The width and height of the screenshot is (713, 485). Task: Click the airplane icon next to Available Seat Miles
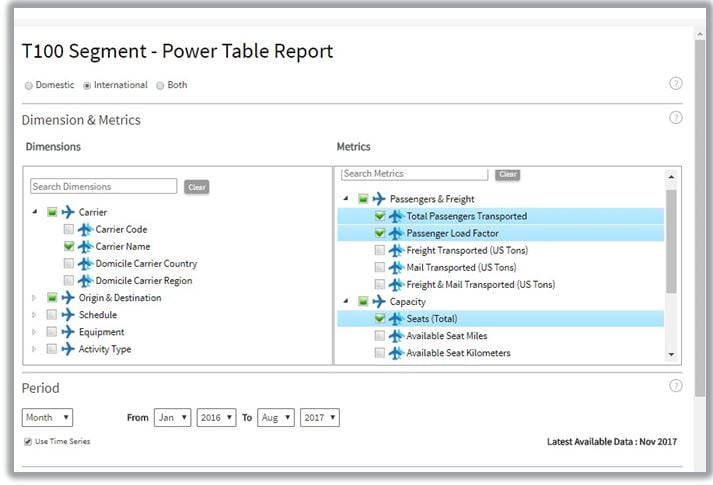click(395, 336)
